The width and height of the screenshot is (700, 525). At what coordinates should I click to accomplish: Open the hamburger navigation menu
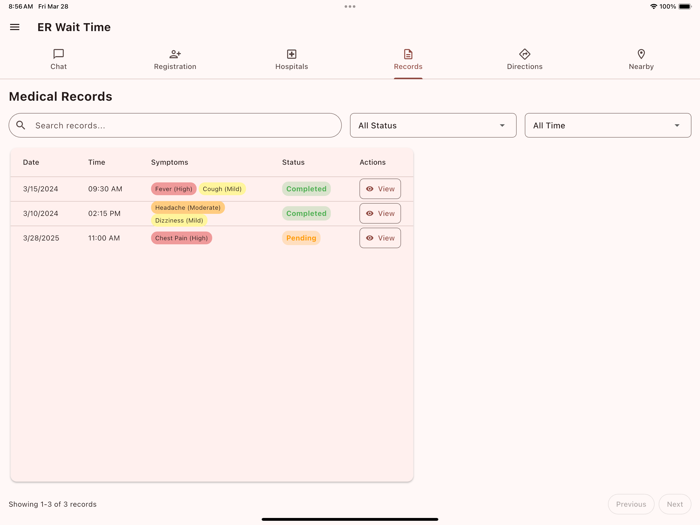[x=15, y=27]
